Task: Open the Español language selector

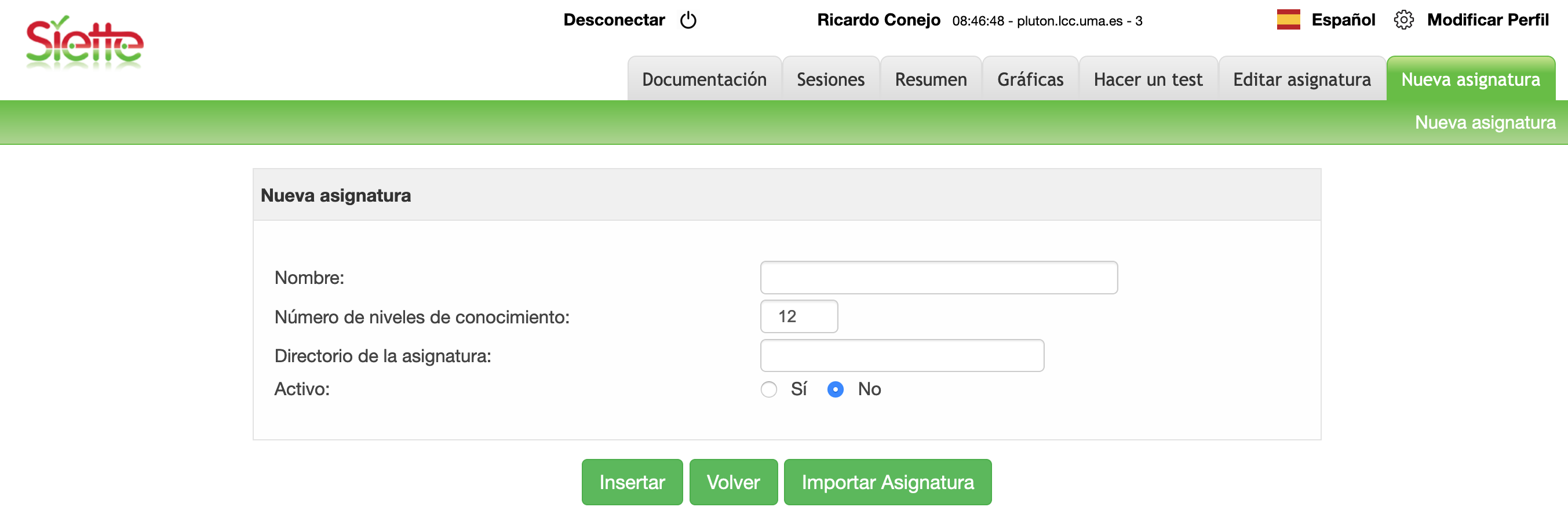Action: coord(1343,20)
